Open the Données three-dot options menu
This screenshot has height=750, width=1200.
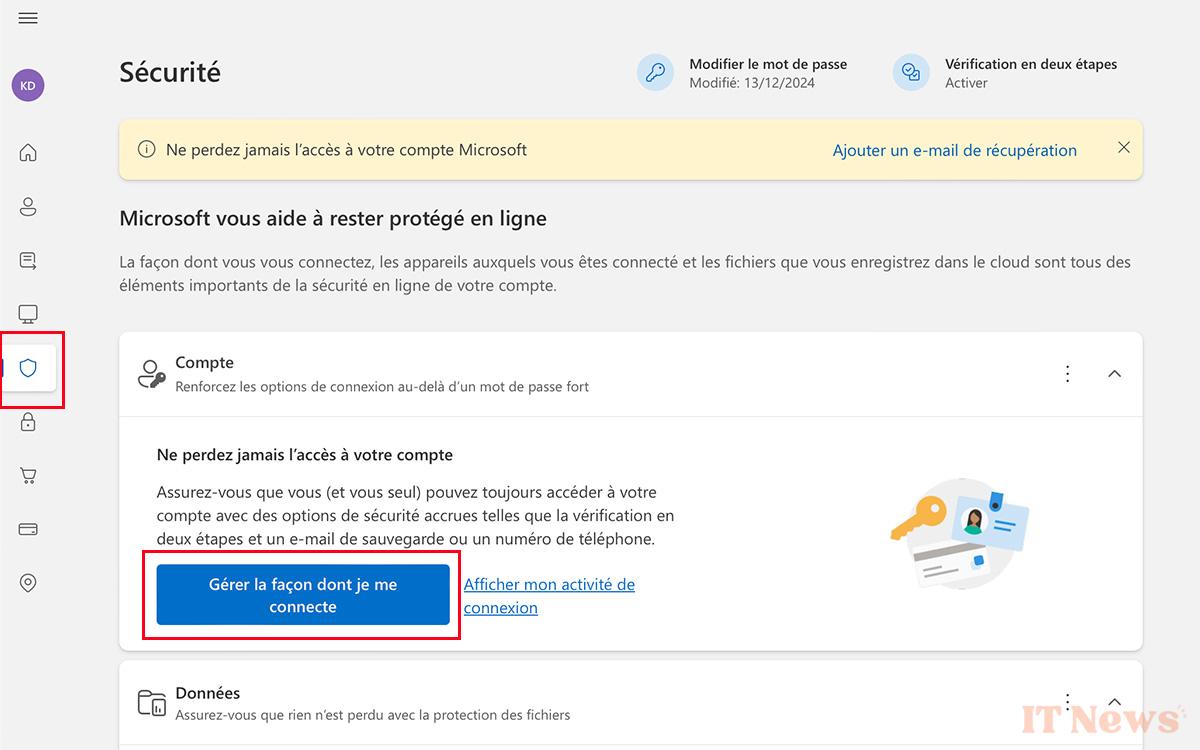(x=1068, y=702)
